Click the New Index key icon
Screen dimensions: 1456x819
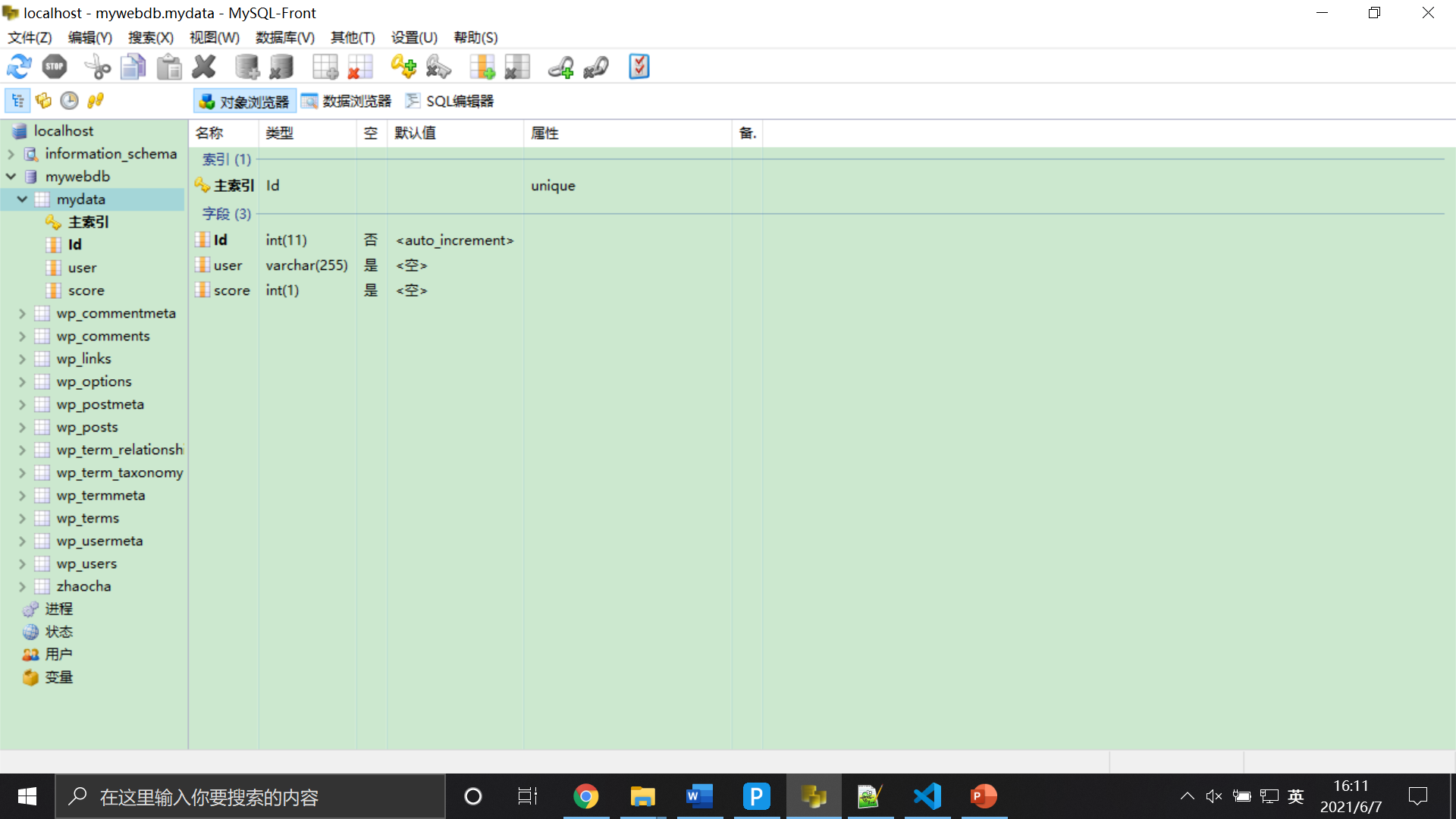pyautogui.click(x=403, y=67)
